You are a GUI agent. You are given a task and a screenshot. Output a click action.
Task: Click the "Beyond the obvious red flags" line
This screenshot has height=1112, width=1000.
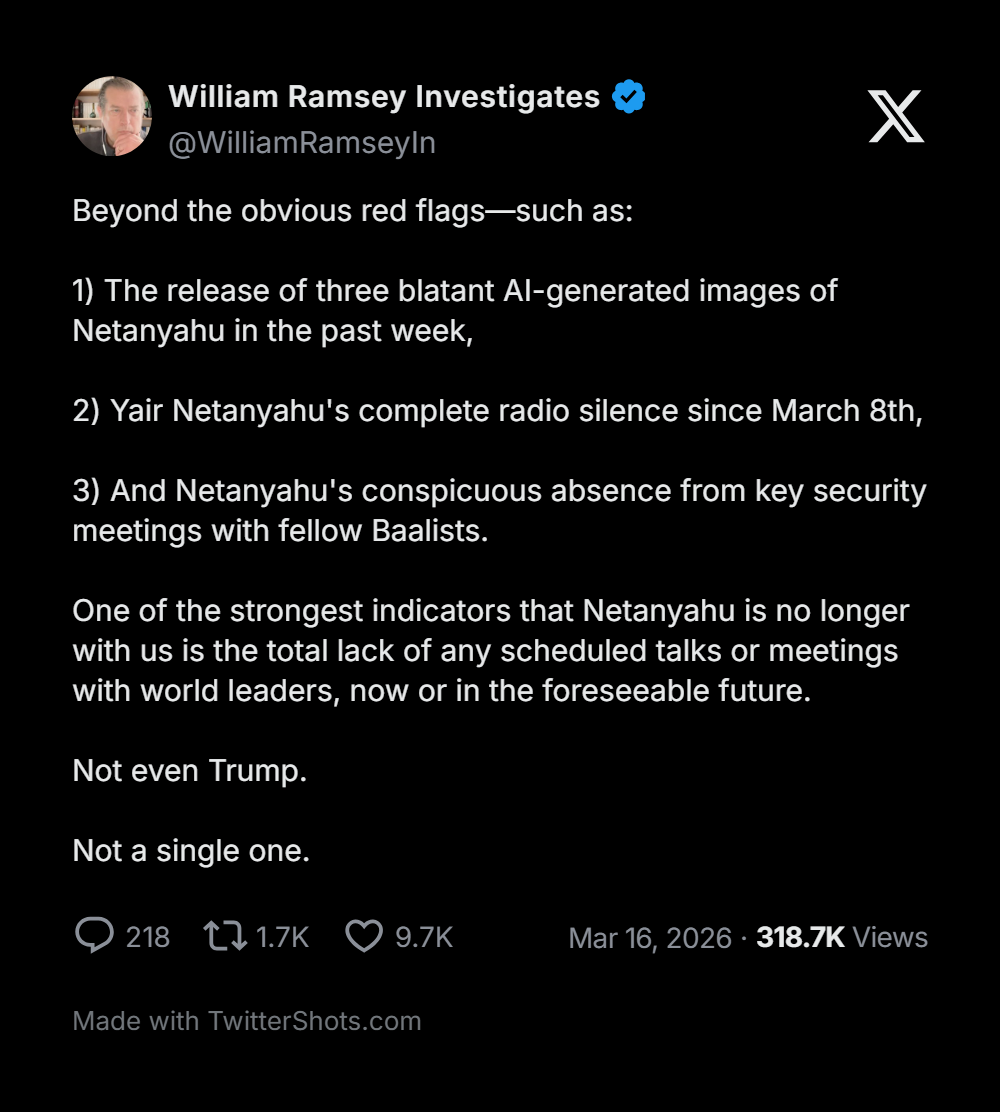point(352,213)
